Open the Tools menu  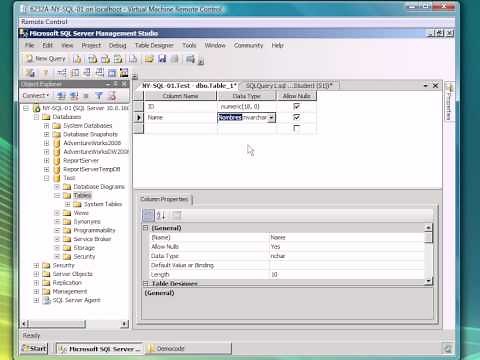point(189,45)
